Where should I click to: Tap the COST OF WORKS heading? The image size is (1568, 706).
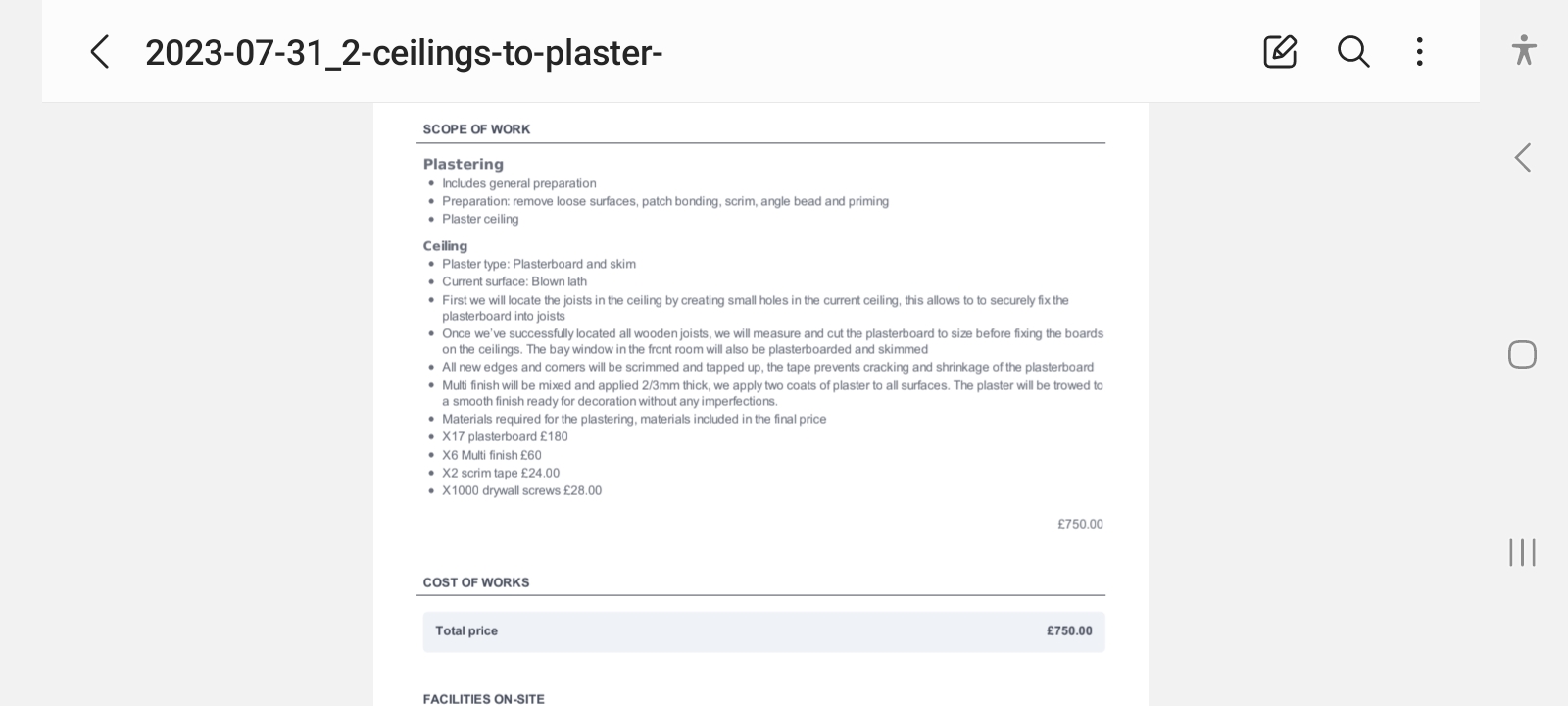pyautogui.click(x=476, y=582)
